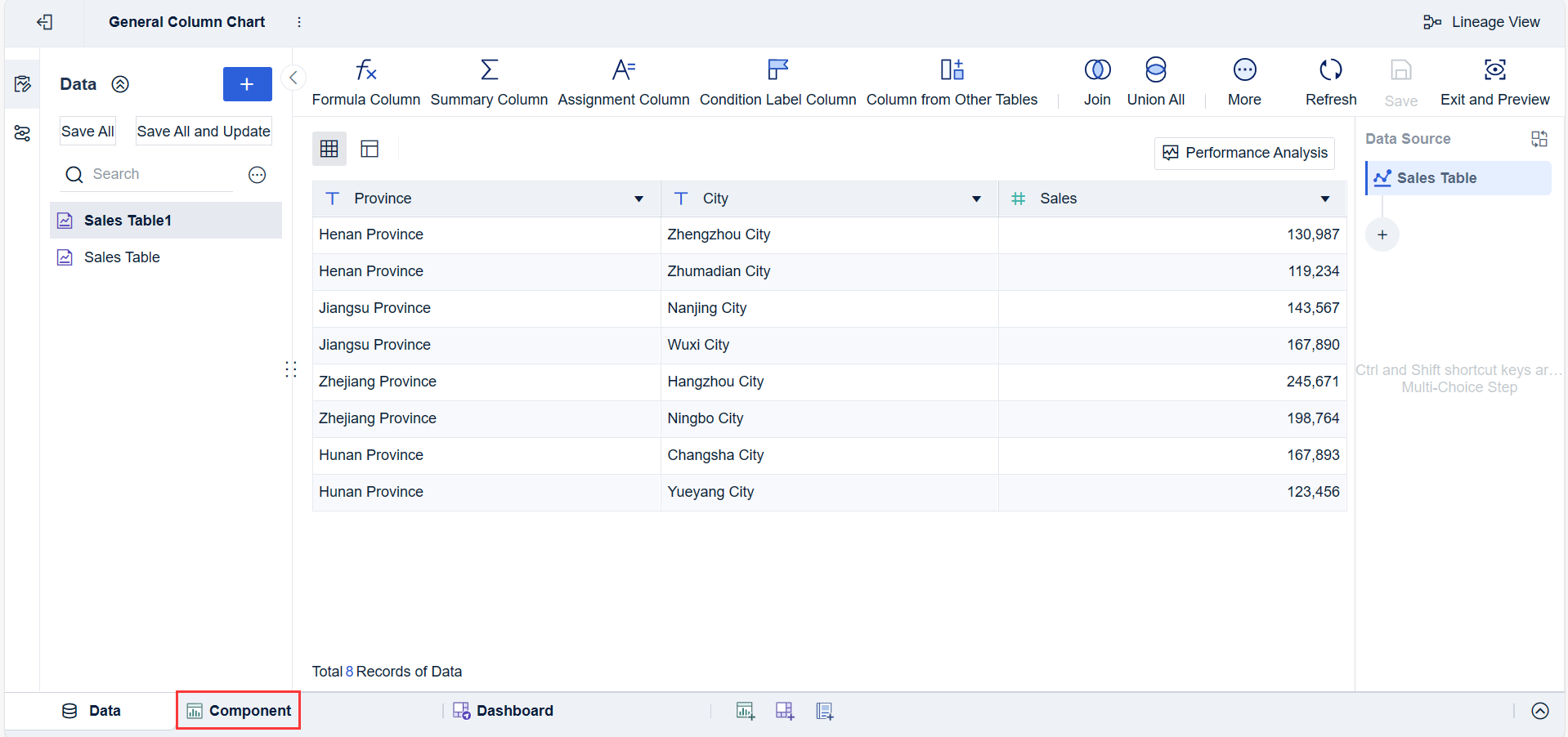Select Sales Table in the data list
Viewport: 1568px width, 737px height.
pyautogui.click(x=122, y=257)
